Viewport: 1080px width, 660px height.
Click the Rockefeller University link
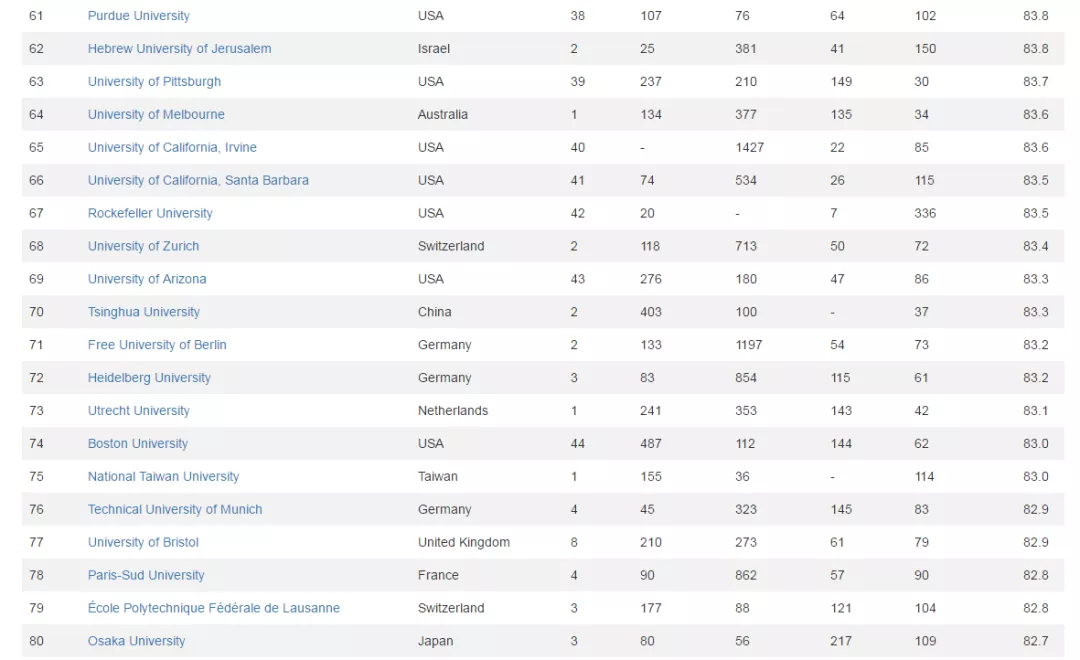(x=150, y=214)
